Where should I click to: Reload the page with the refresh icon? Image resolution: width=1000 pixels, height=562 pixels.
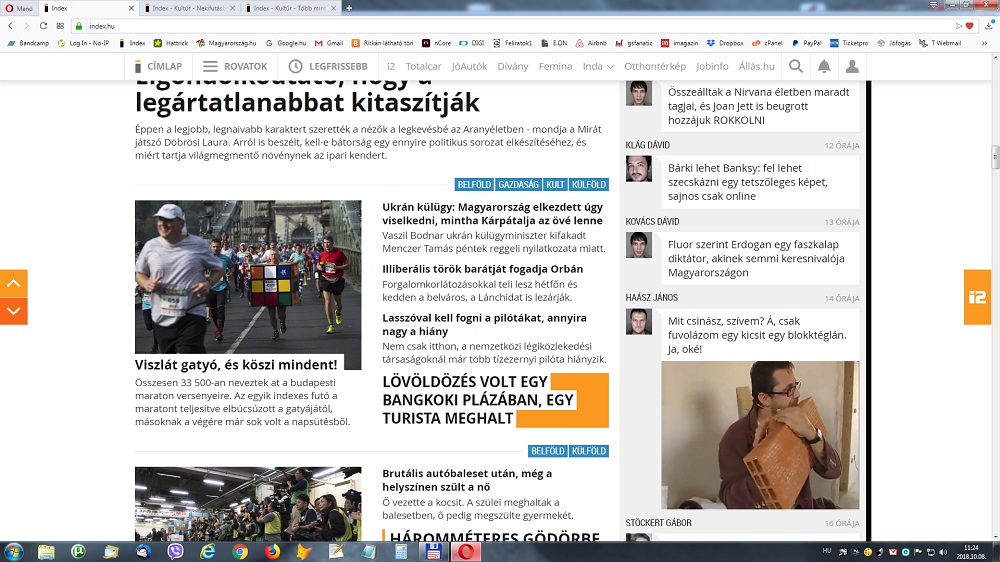click(43, 26)
